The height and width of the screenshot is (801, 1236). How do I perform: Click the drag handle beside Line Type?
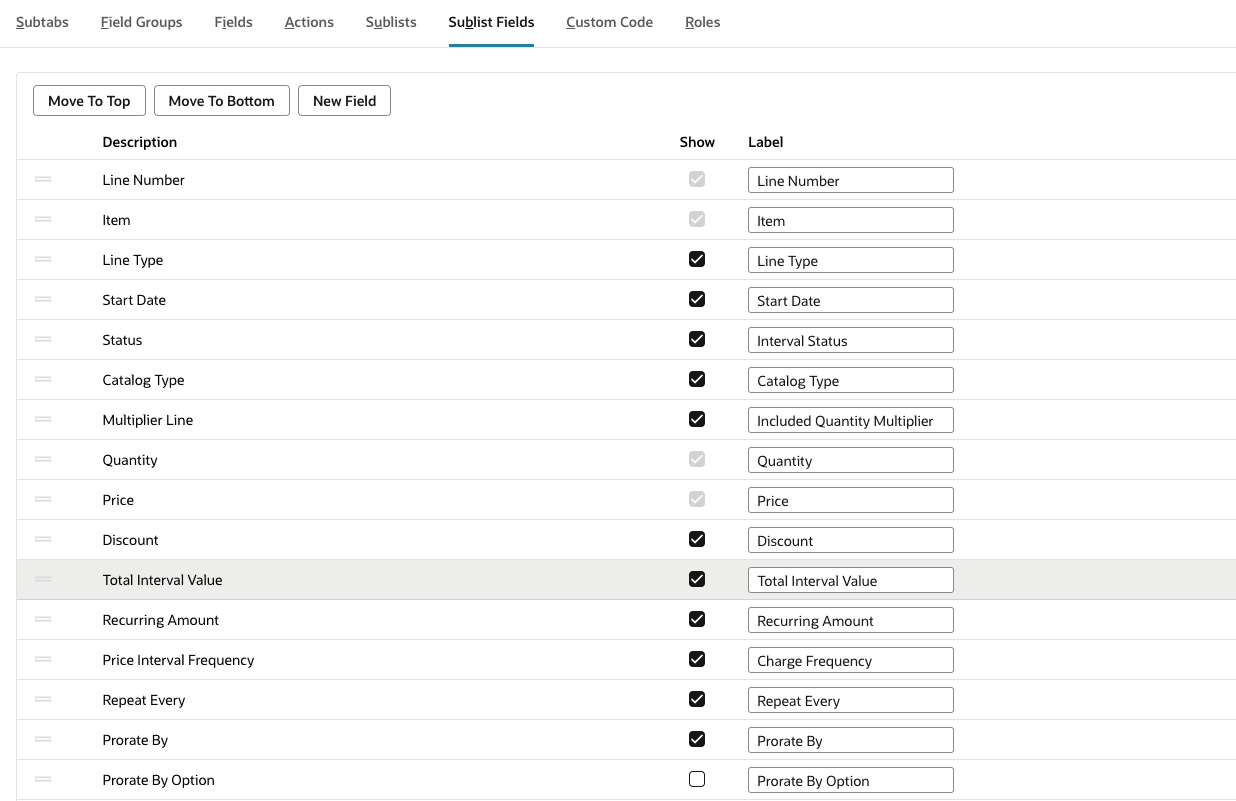pyautogui.click(x=43, y=259)
